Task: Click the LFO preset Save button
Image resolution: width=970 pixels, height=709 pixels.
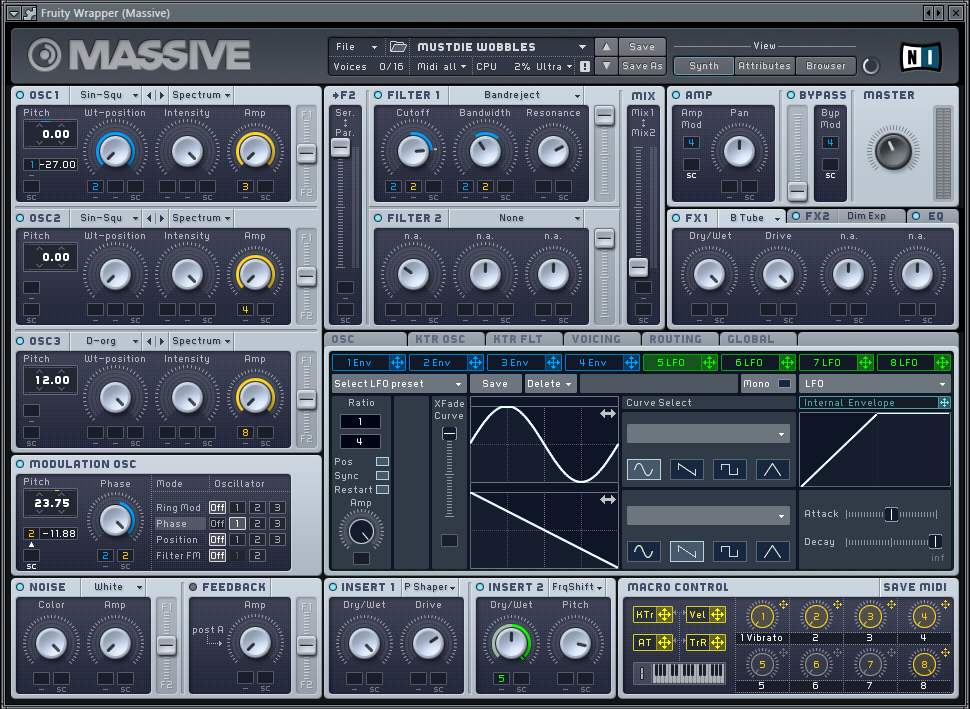Action: (495, 384)
